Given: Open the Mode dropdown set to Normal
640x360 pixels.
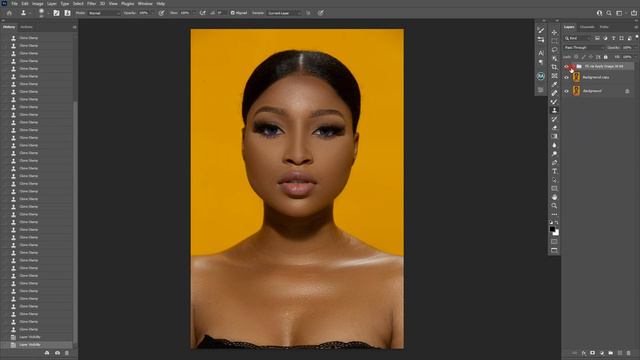Looking at the screenshot, I should tap(104, 13).
